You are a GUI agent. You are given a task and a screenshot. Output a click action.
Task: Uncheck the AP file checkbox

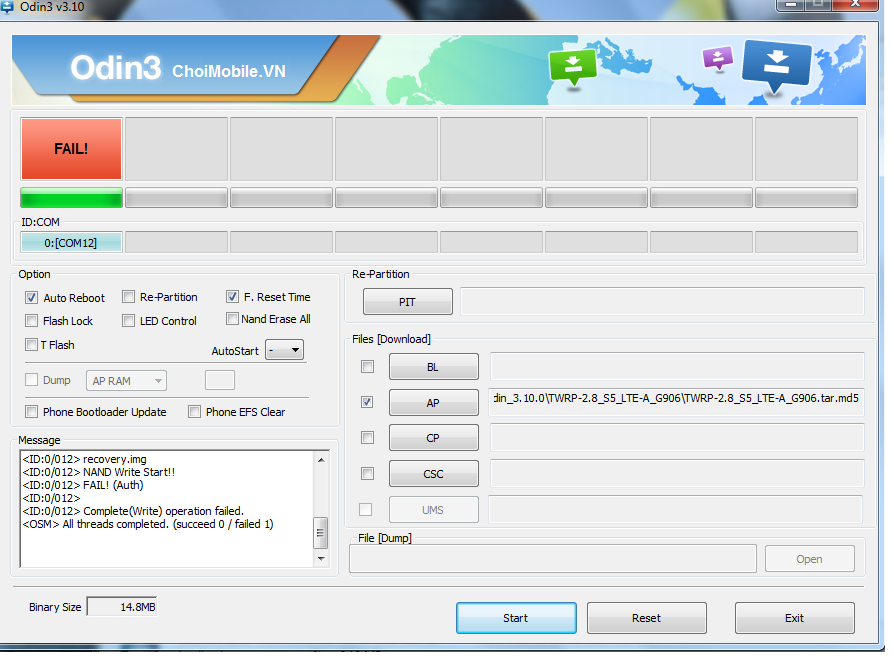(367, 402)
